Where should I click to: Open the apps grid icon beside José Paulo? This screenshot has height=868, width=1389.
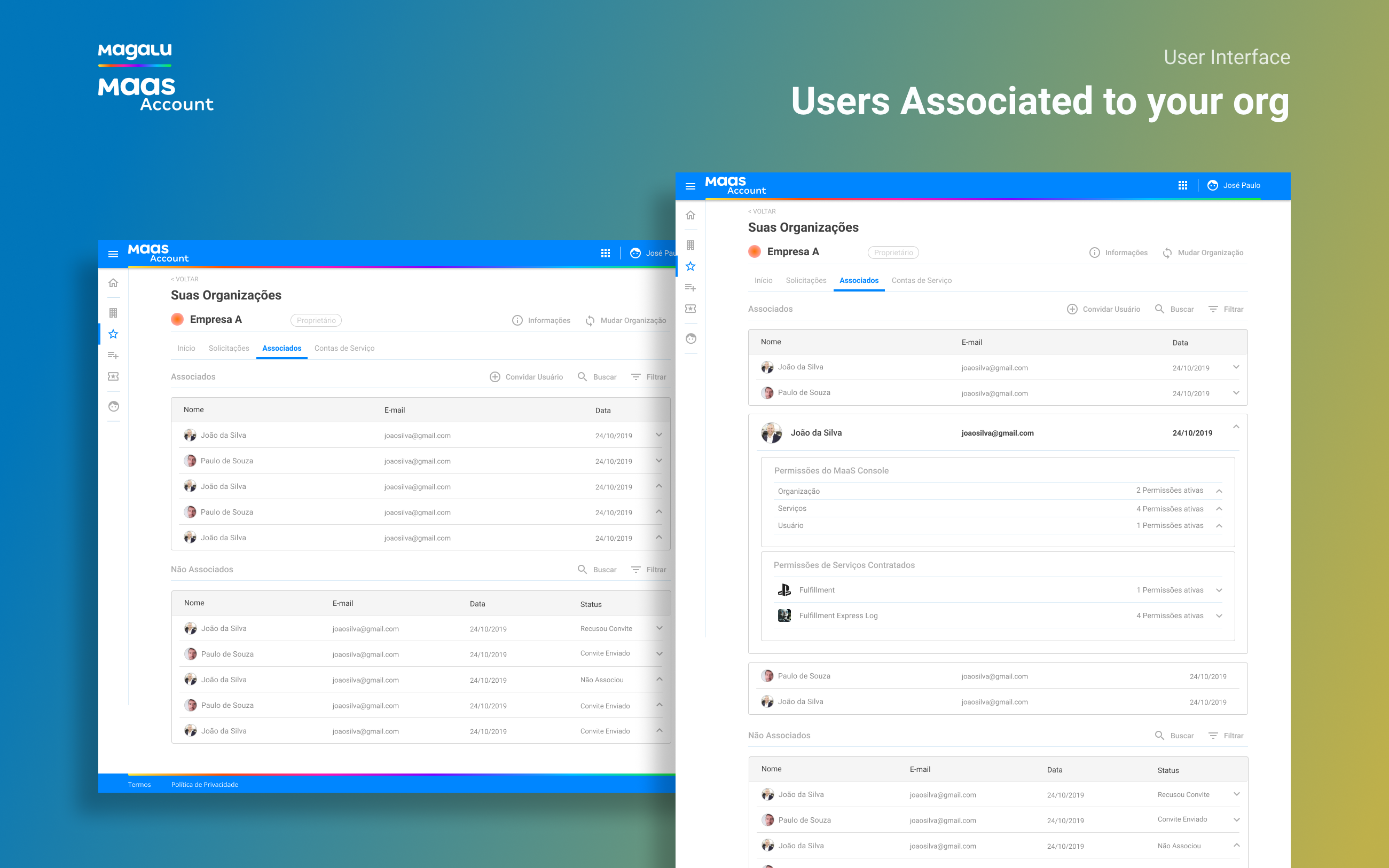[x=1182, y=185]
